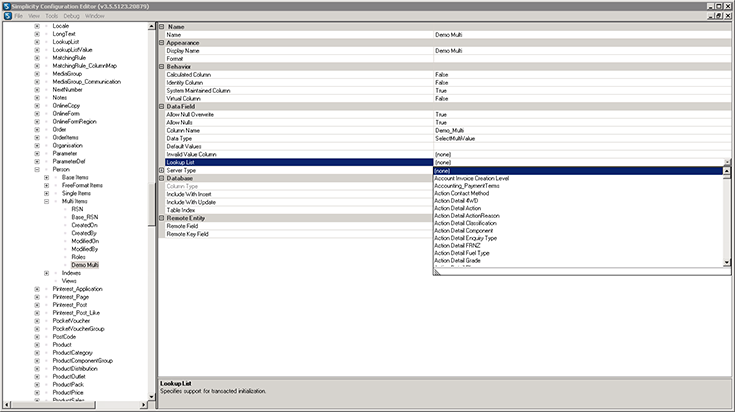The height and width of the screenshot is (412, 735).
Task: Collapse the Behavior property category
Action: coord(163,67)
